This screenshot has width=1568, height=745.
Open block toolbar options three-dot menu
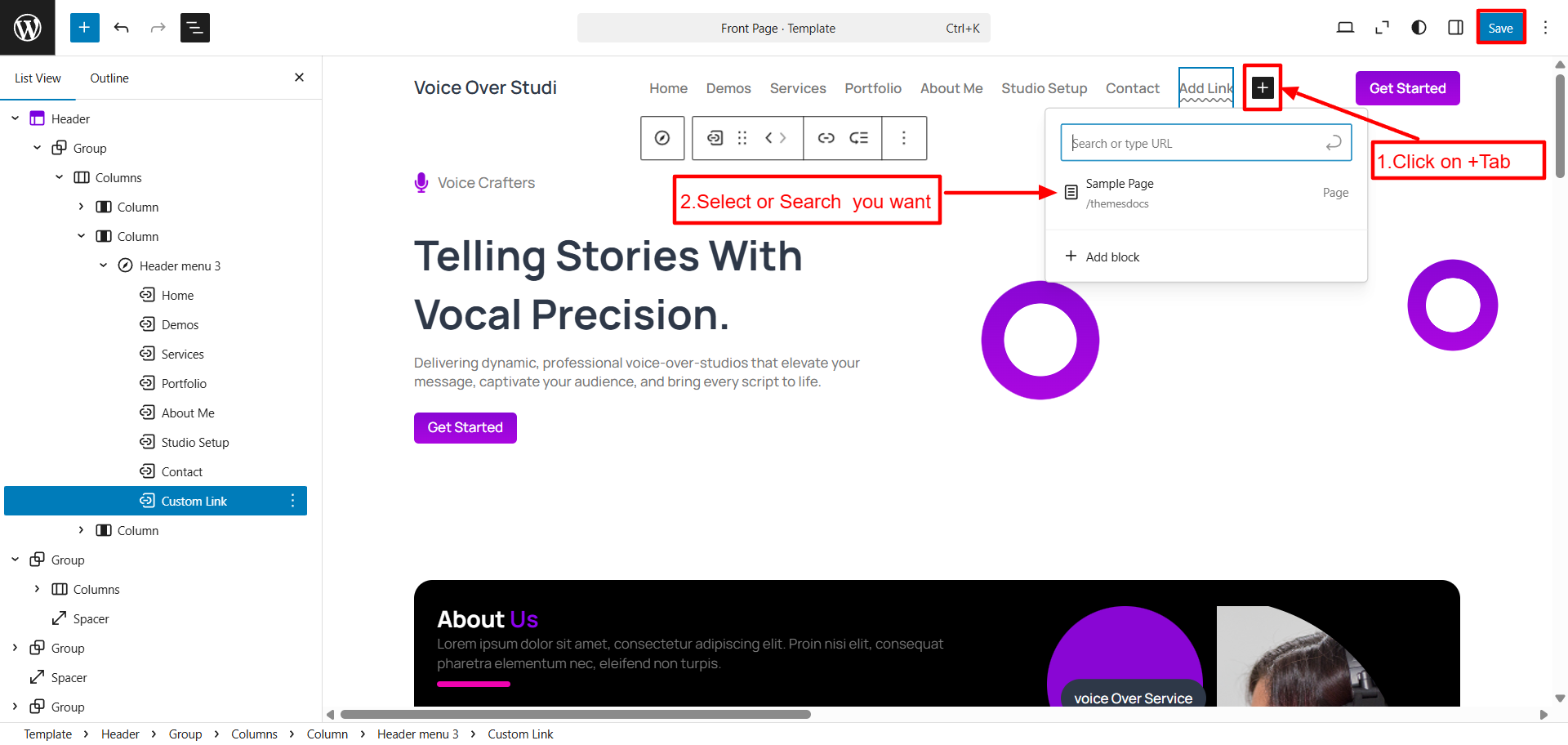(x=903, y=138)
